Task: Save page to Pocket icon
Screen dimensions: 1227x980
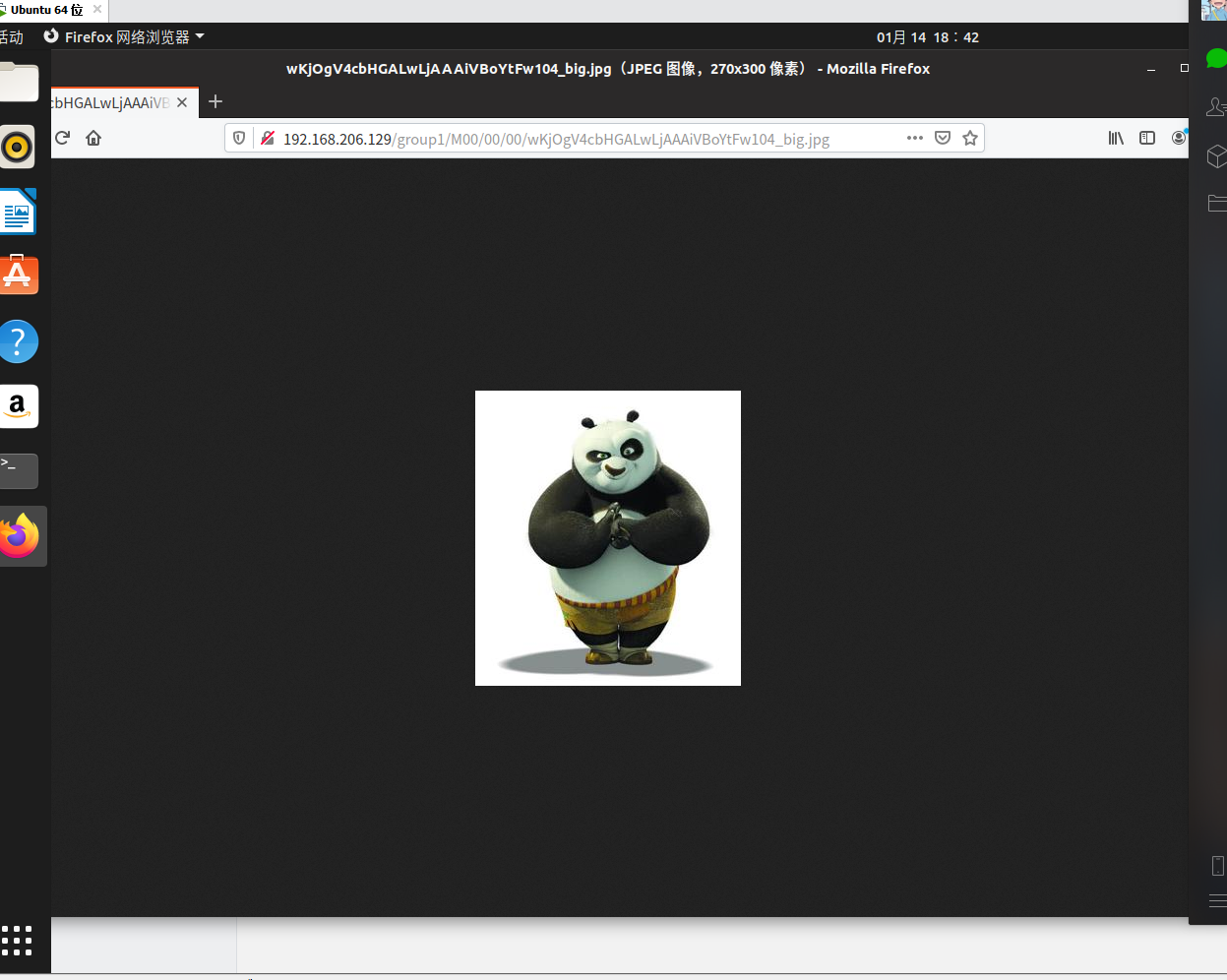Action: [x=943, y=138]
